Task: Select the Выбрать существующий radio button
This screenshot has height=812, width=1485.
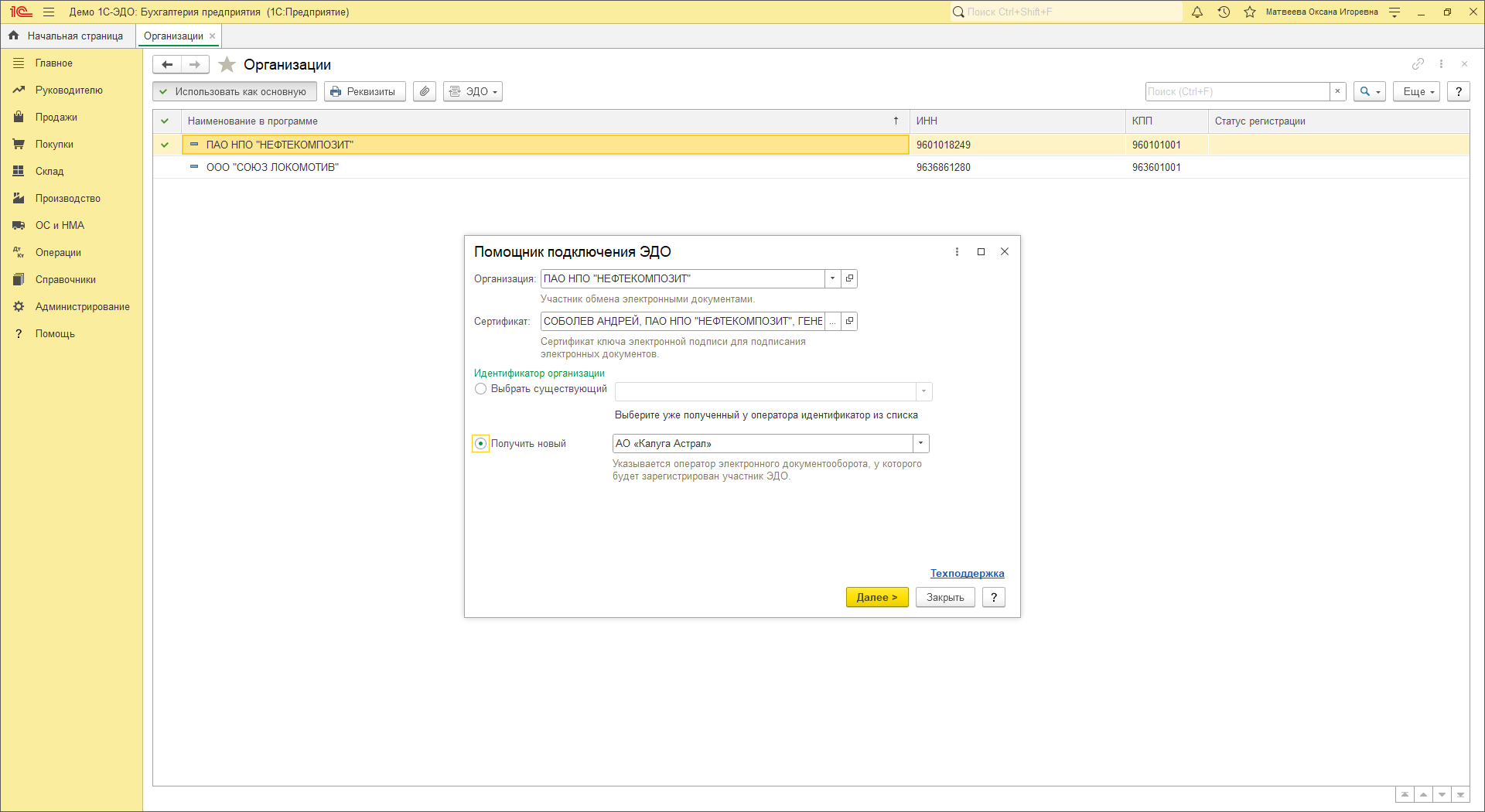Action: pyautogui.click(x=481, y=389)
